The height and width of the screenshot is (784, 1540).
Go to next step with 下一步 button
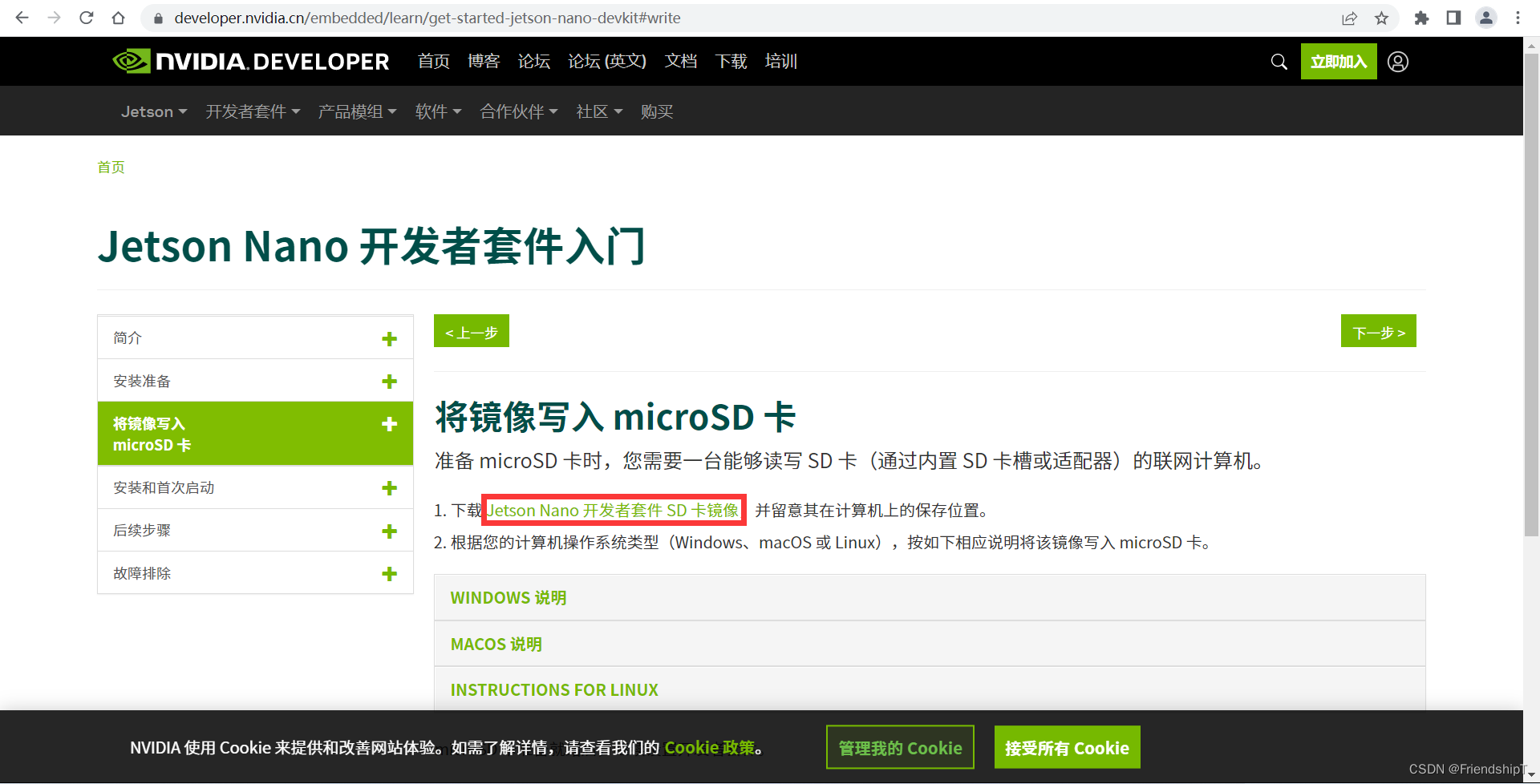tap(1379, 331)
